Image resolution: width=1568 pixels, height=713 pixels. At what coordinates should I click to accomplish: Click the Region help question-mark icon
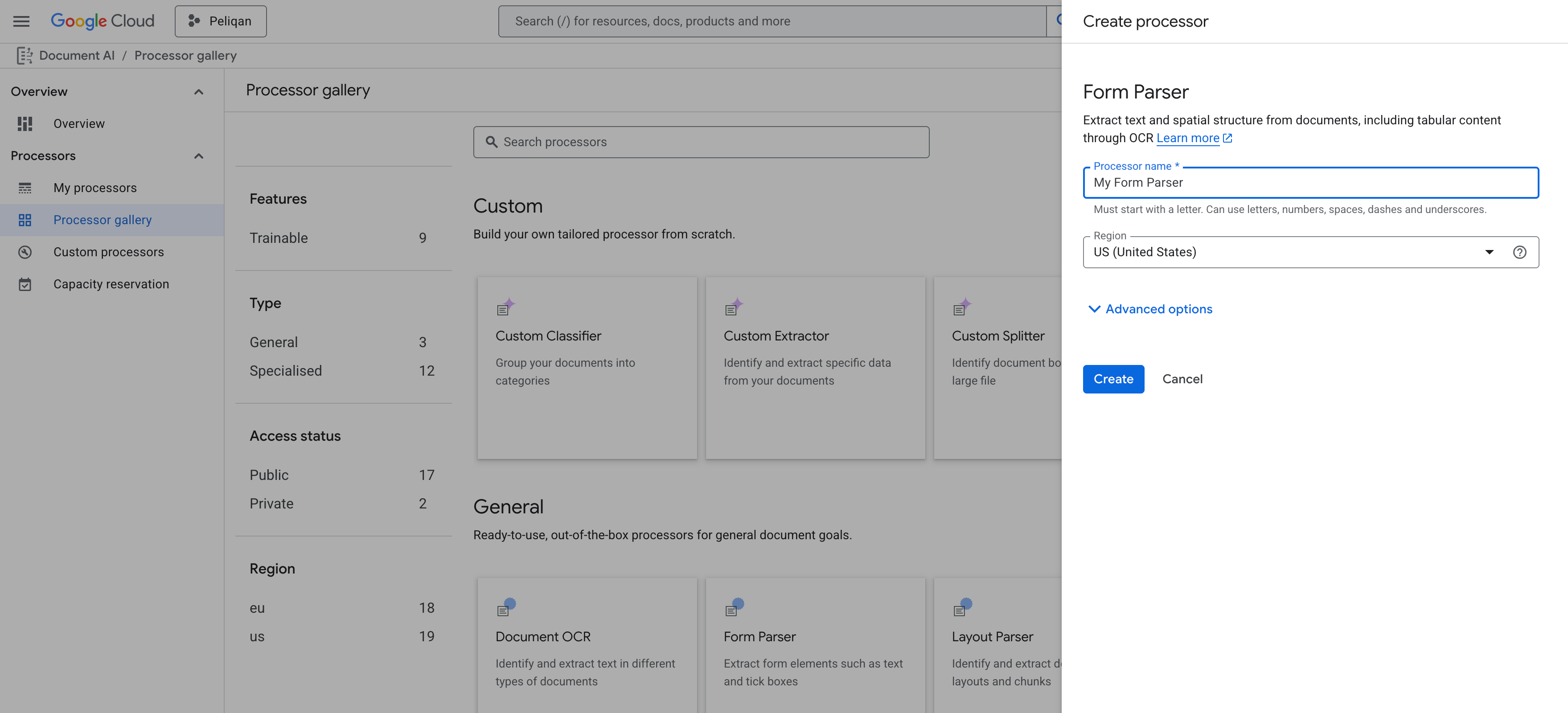click(1519, 252)
